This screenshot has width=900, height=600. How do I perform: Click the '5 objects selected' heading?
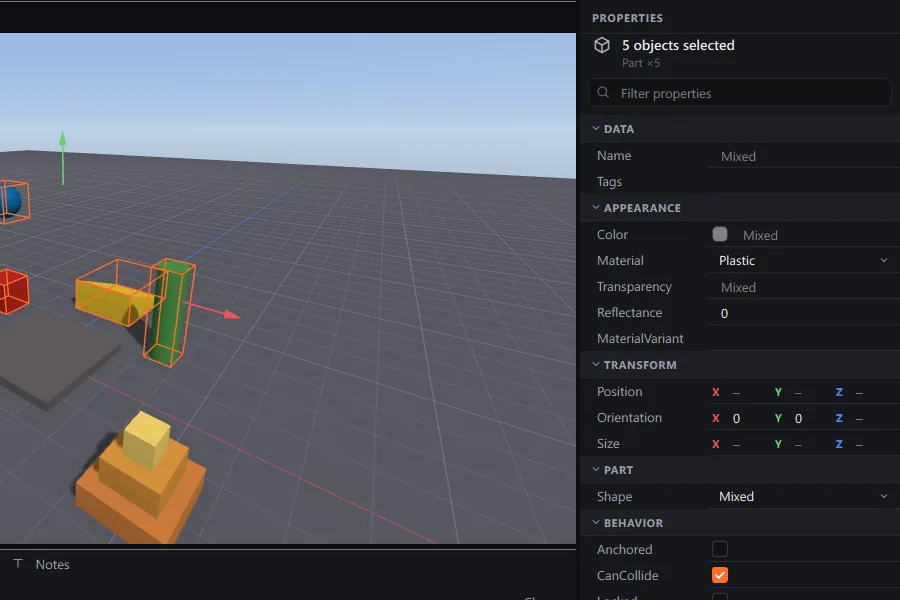(x=678, y=45)
